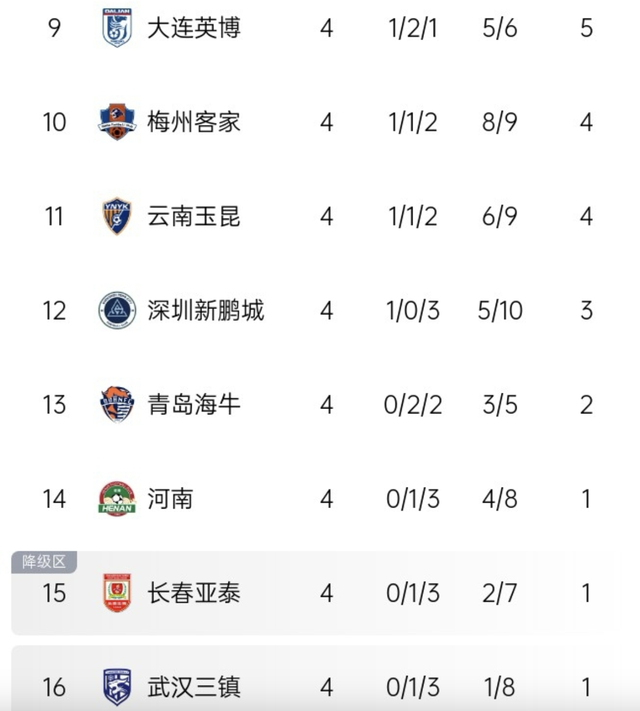The width and height of the screenshot is (640, 711).
Task: Select the 云南玉昆 shield crest
Action: pyautogui.click(x=117, y=216)
